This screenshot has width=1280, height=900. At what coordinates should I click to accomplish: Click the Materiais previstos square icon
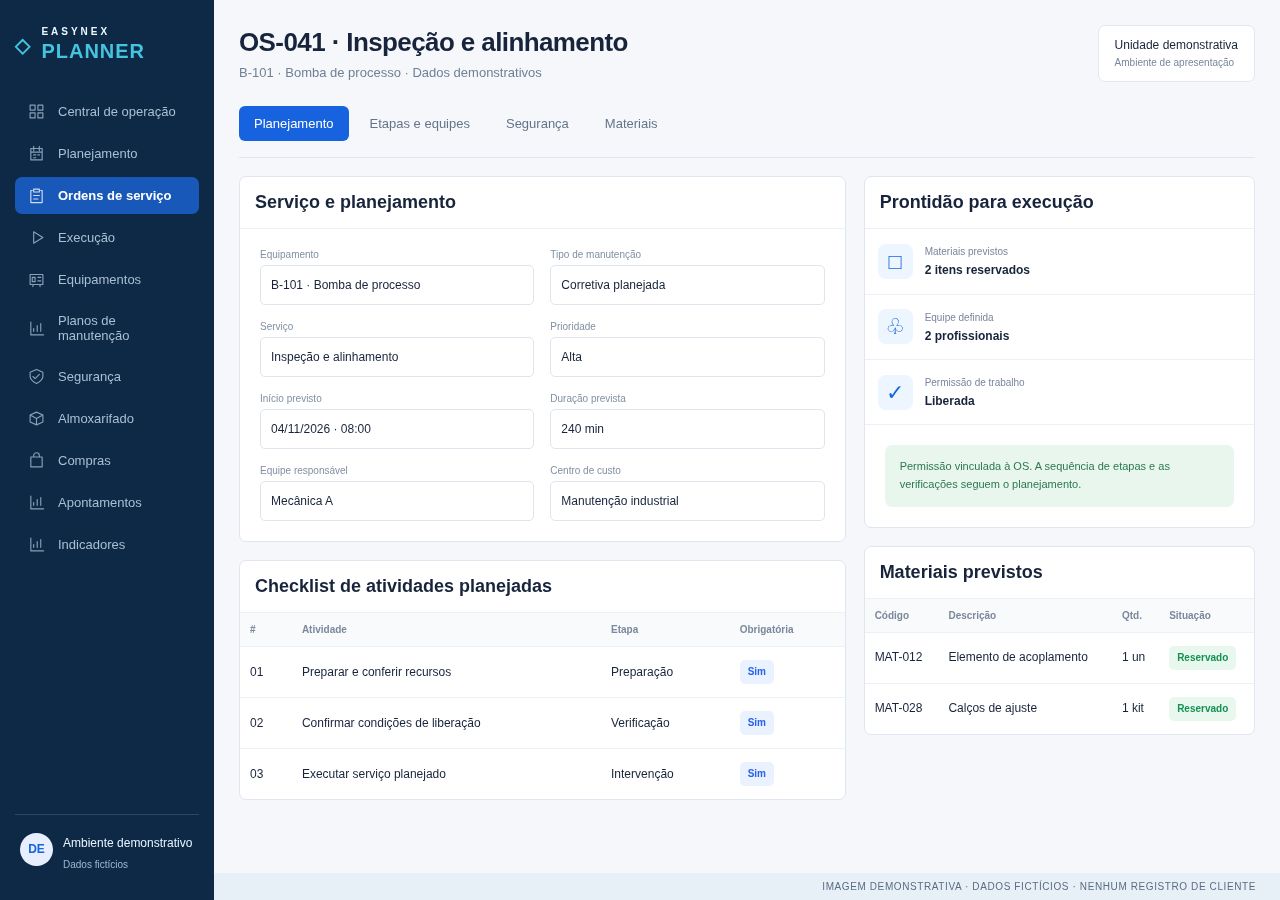point(895,261)
